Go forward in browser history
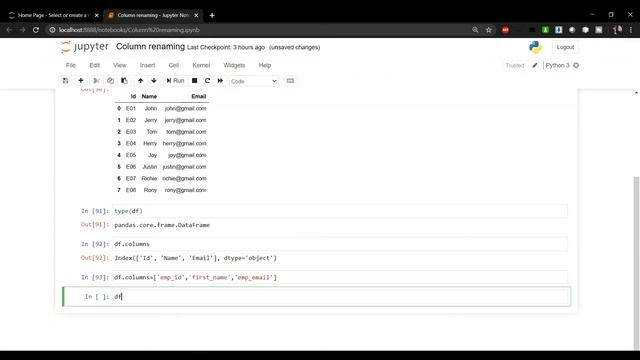The width and height of the screenshot is (640, 360). 22,30
